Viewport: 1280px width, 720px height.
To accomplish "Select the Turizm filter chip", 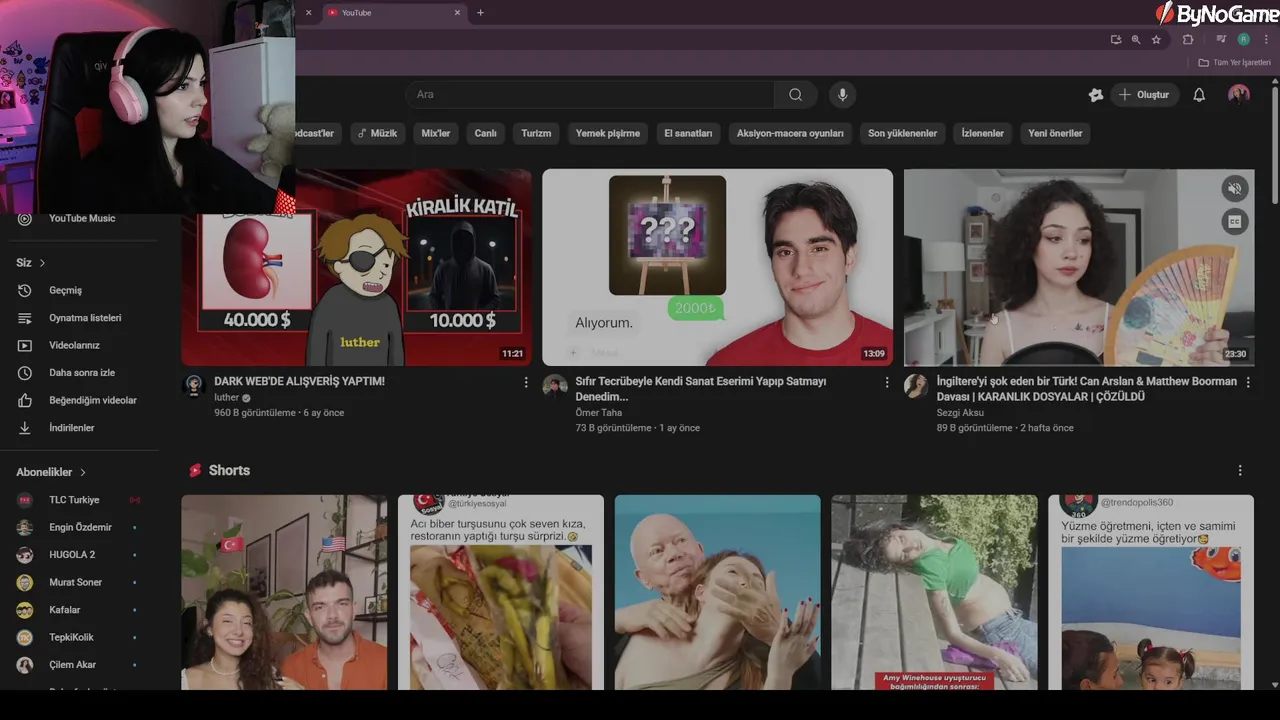I will click(x=536, y=133).
